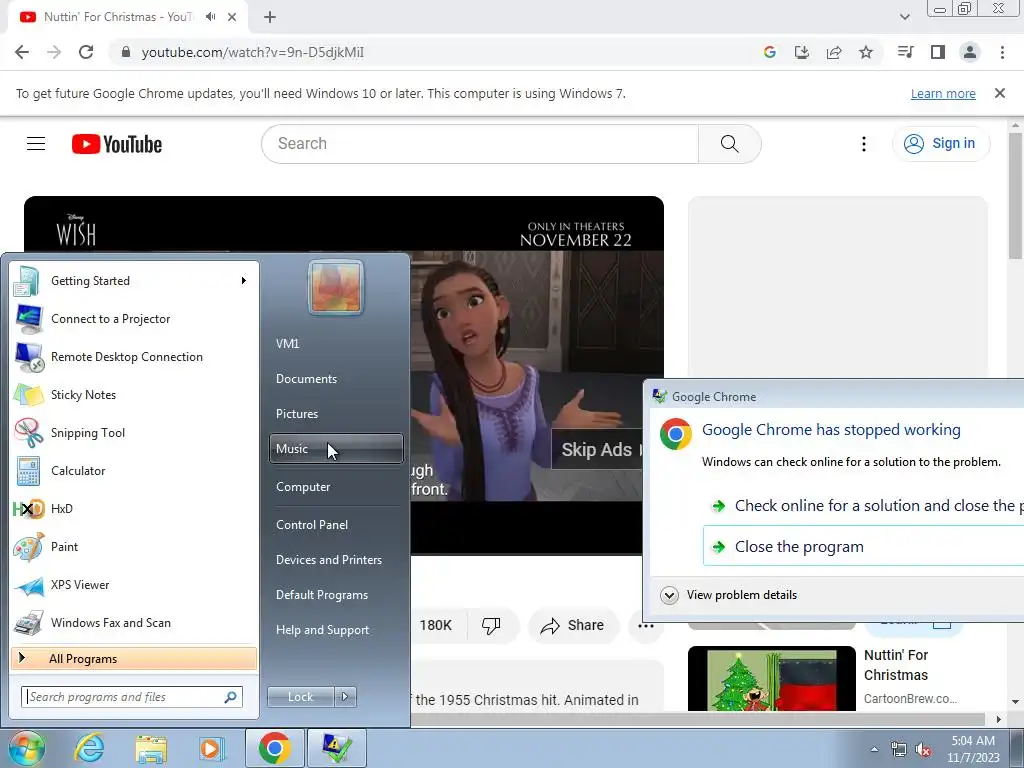Switch to Chrome on the taskbar
Image resolution: width=1024 pixels, height=768 pixels.
coord(274,748)
